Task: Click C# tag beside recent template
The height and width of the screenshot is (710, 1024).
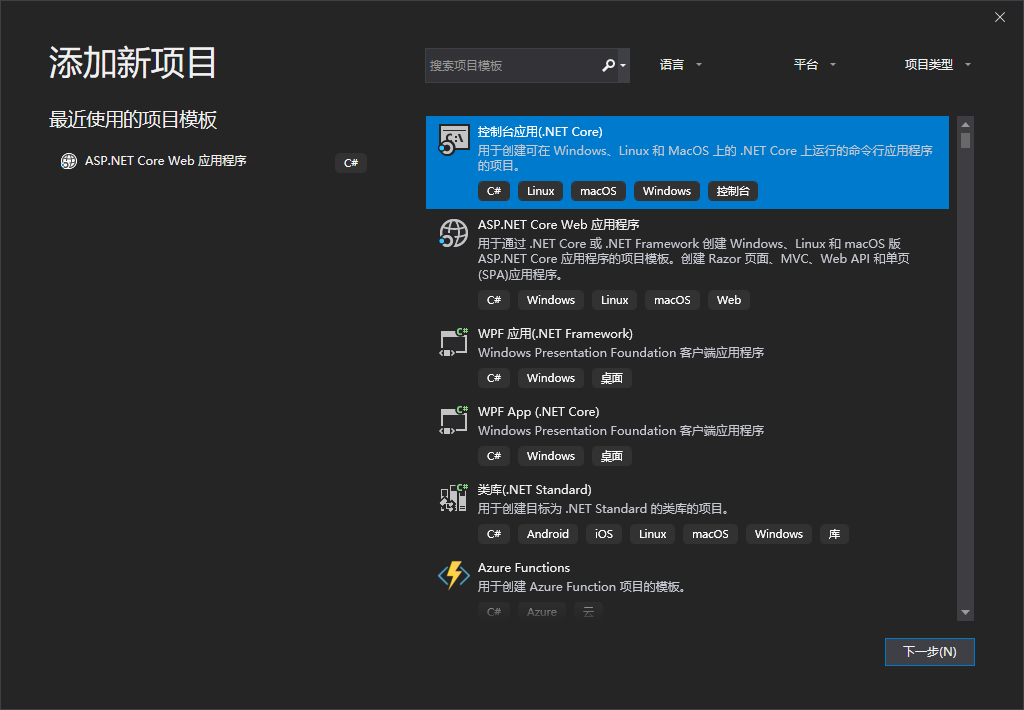Action: (351, 163)
